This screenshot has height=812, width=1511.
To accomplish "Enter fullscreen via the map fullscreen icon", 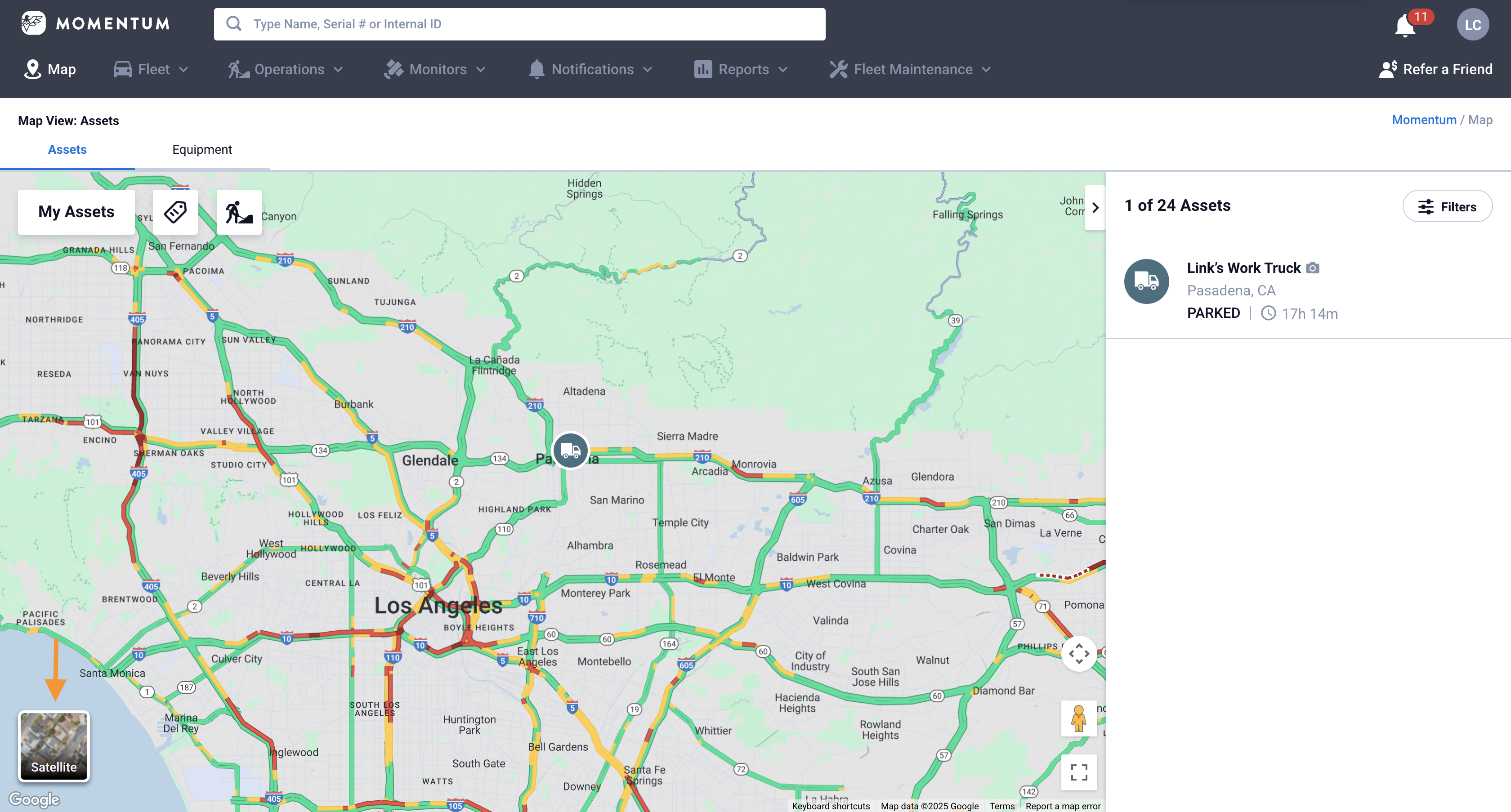I will coord(1079,773).
